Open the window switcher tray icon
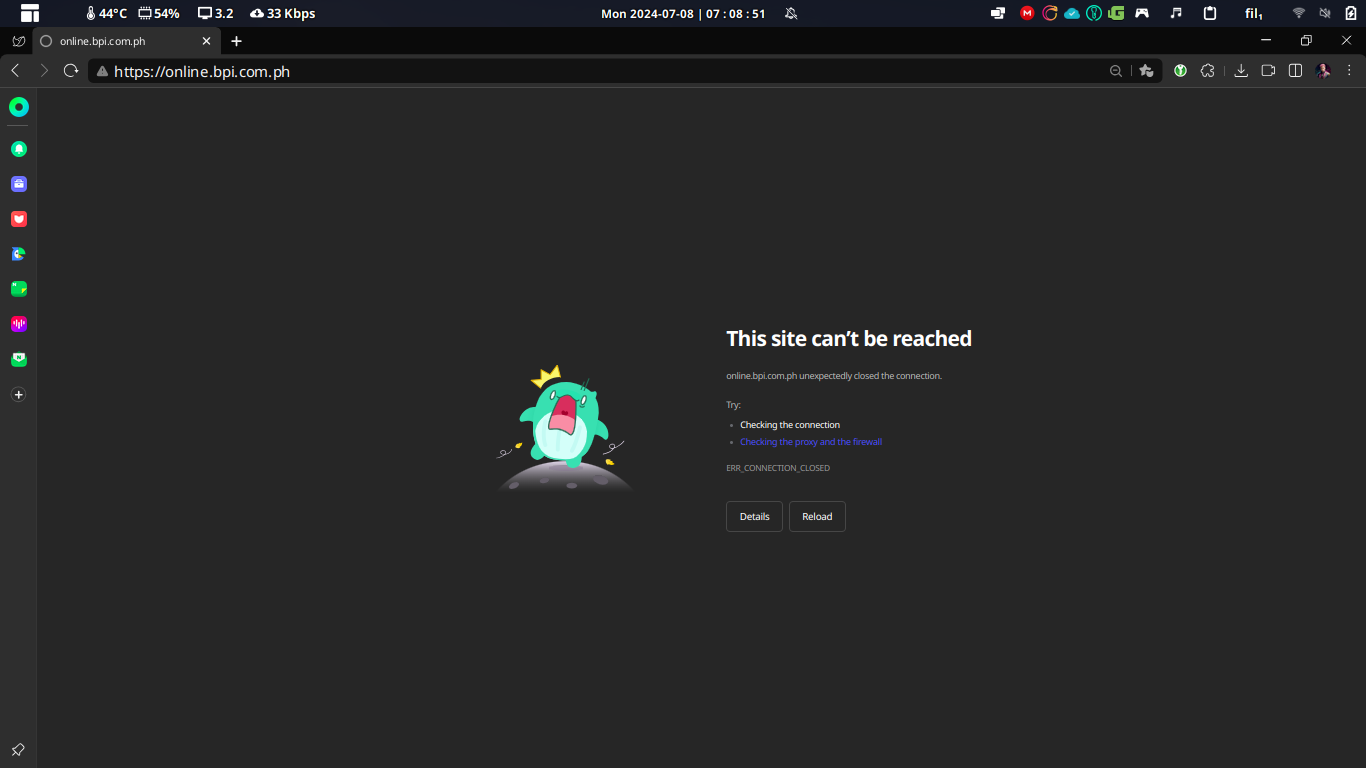This screenshot has height=768, width=1366. (x=998, y=13)
